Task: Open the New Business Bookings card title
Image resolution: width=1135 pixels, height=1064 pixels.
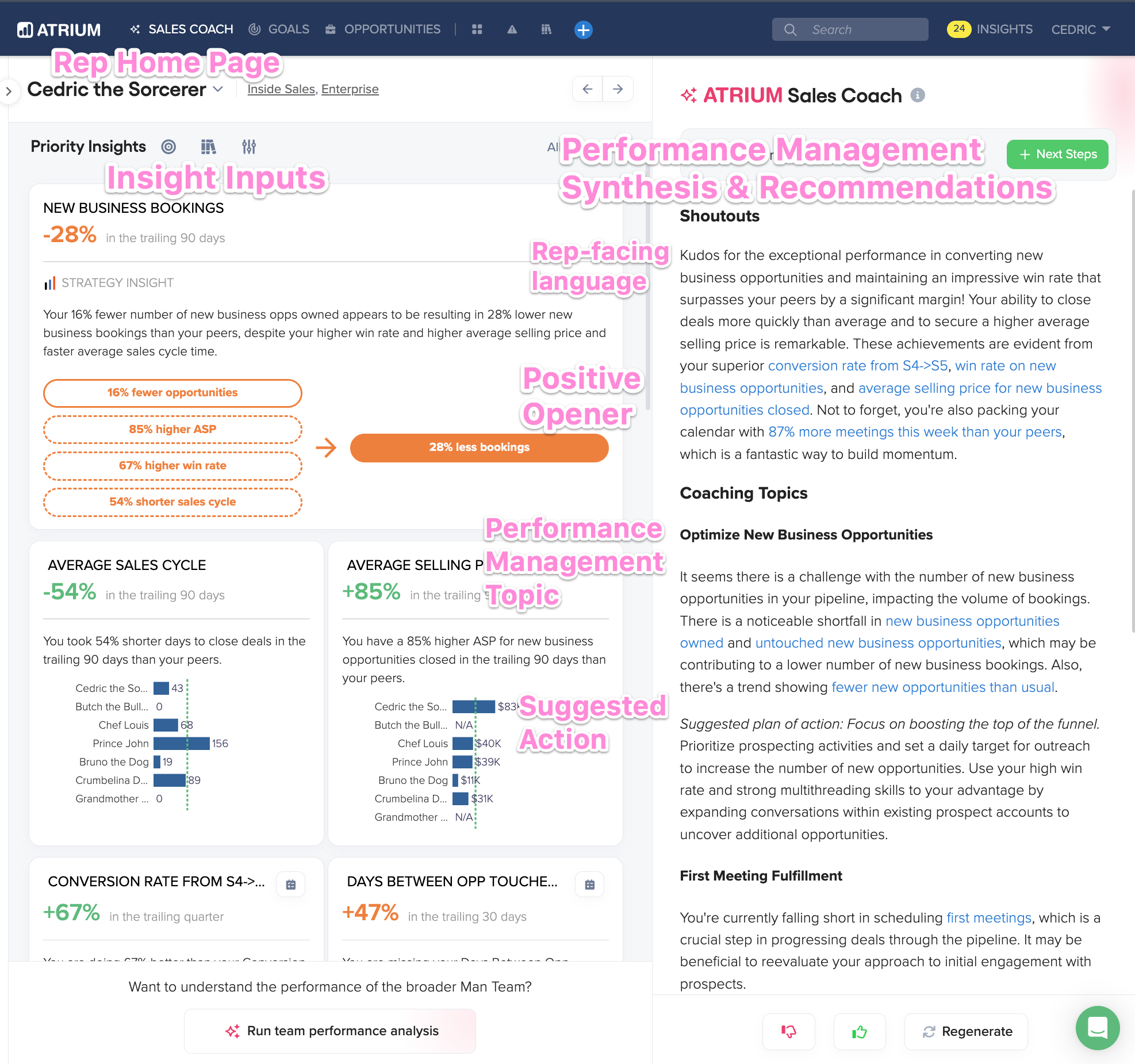Action: pyautogui.click(x=133, y=208)
